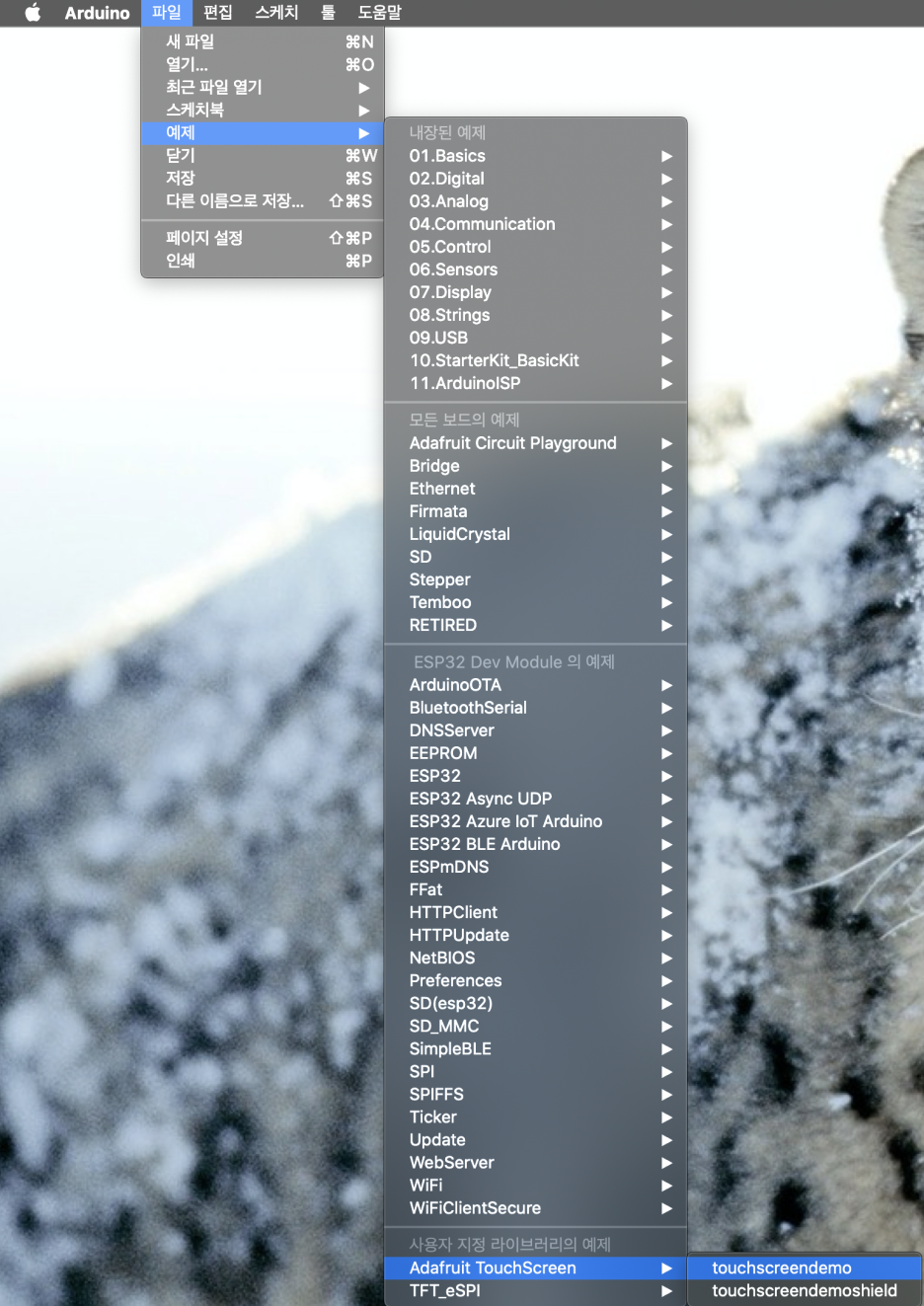Open the RETIRED examples submenu

[536, 625]
